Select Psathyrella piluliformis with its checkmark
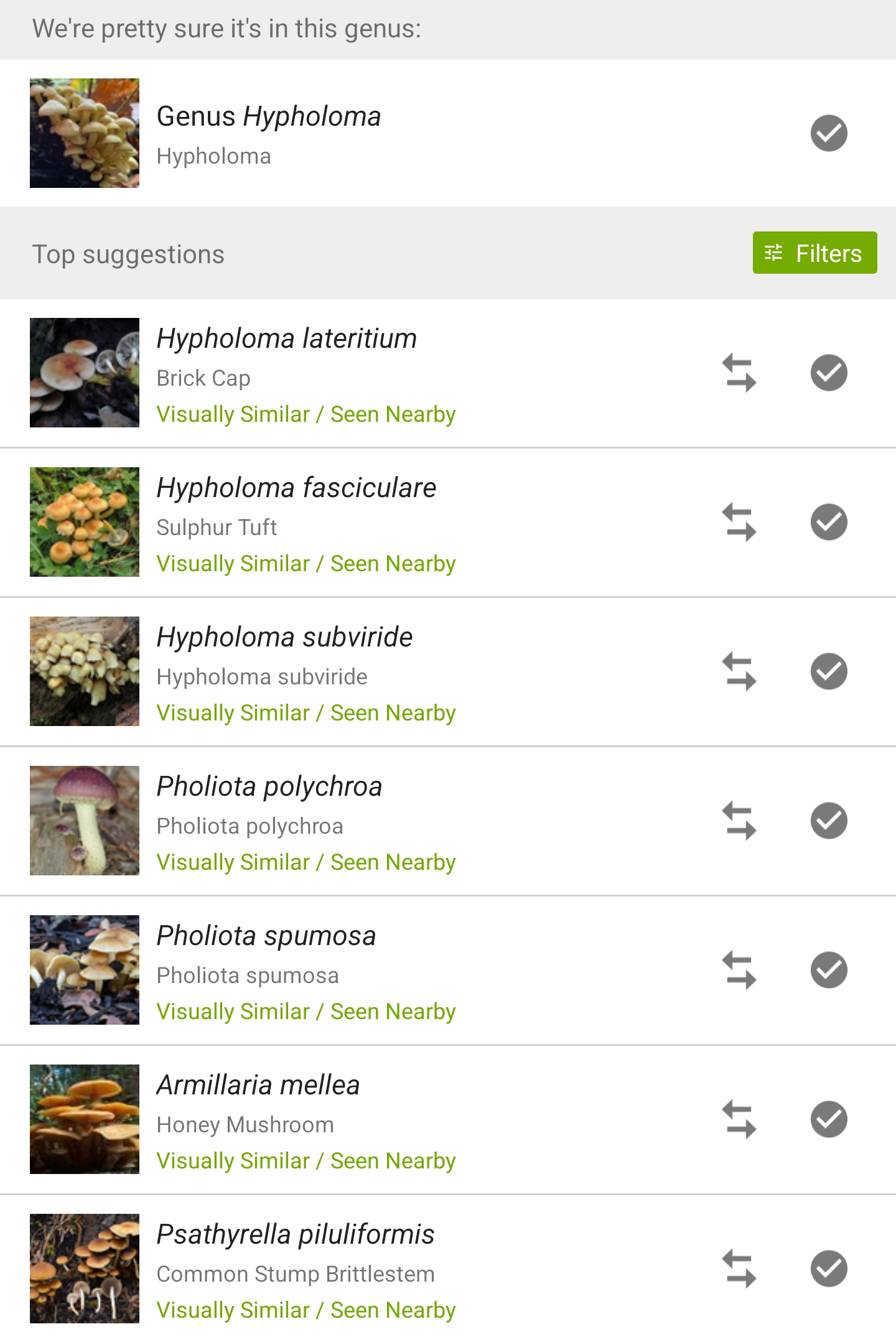Screen dimensions: 896x1342 829,1269
